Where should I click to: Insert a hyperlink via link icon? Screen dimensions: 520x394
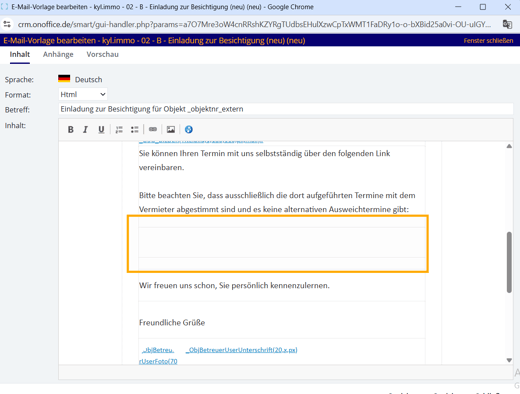coord(153,129)
